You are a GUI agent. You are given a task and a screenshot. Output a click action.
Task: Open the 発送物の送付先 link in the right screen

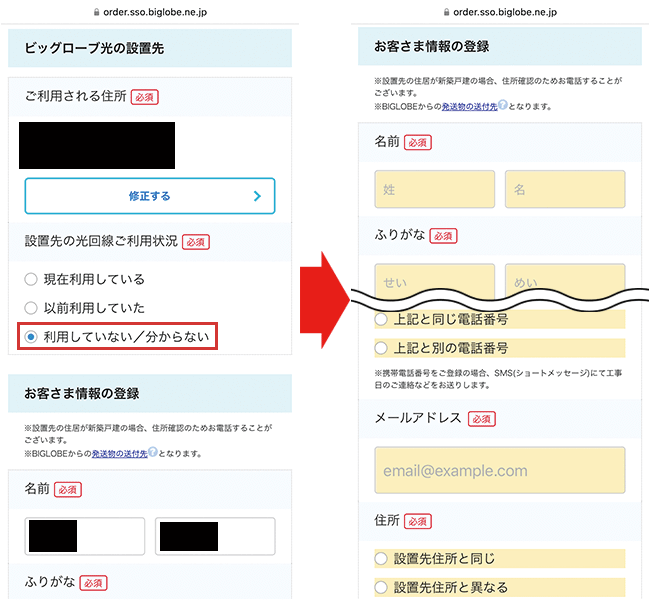(x=469, y=105)
